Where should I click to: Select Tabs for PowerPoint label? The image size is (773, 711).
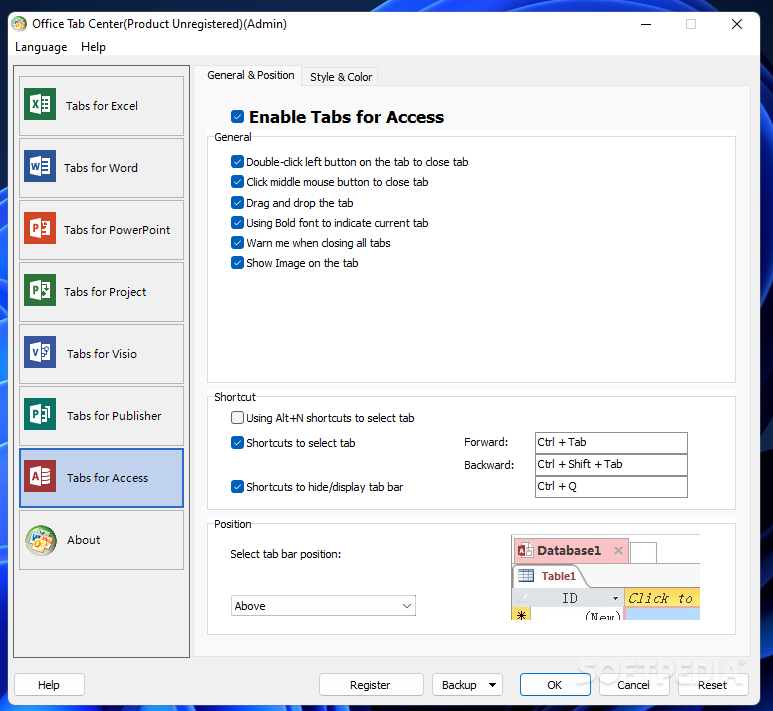pyautogui.click(x=117, y=230)
